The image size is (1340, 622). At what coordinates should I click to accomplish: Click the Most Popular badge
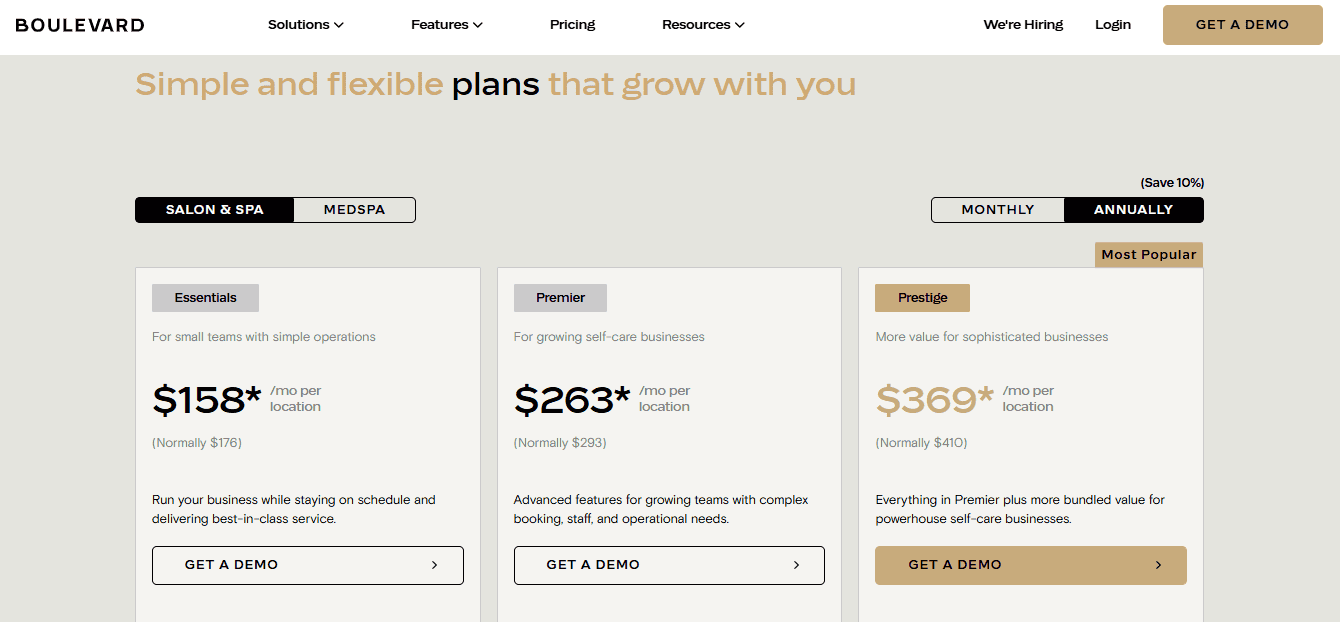coord(1148,254)
